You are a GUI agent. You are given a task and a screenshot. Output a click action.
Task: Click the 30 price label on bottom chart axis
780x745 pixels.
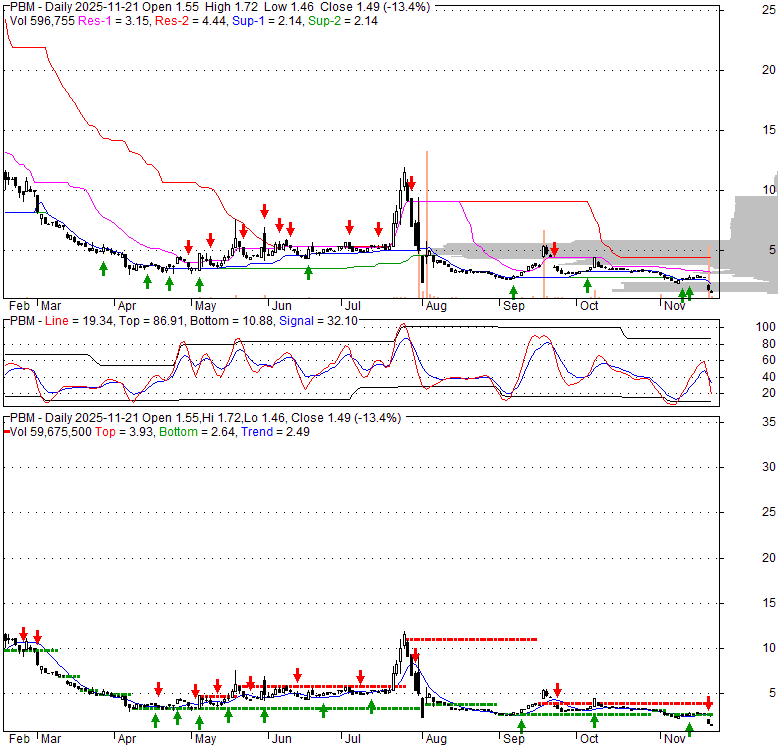769,466
